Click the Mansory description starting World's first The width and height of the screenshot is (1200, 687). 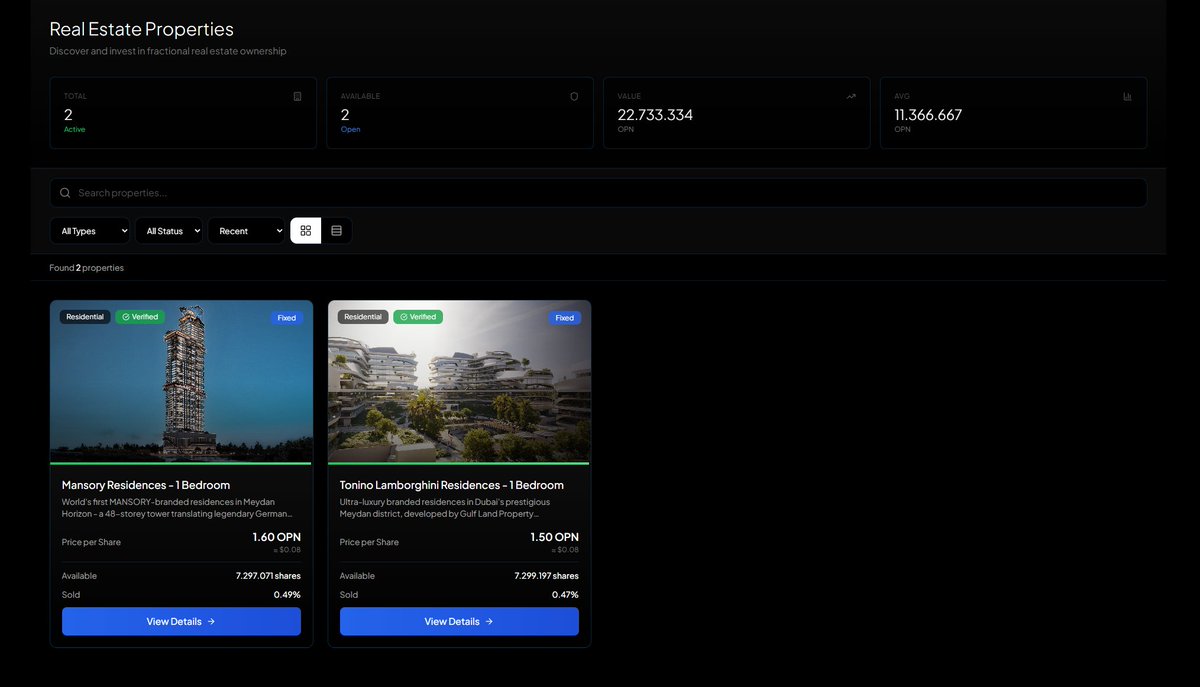pyautogui.click(x=177, y=508)
